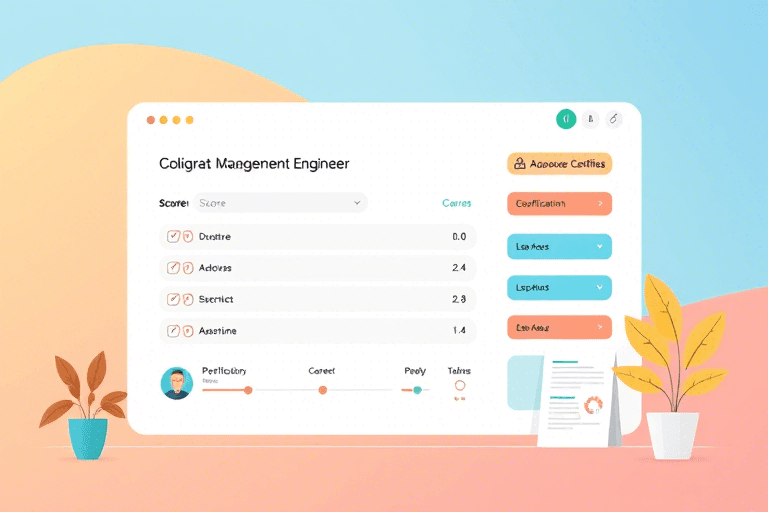The height and width of the screenshot is (512, 768).
Task: Toggle the Asstime row checkbox
Action: click(x=173, y=330)
